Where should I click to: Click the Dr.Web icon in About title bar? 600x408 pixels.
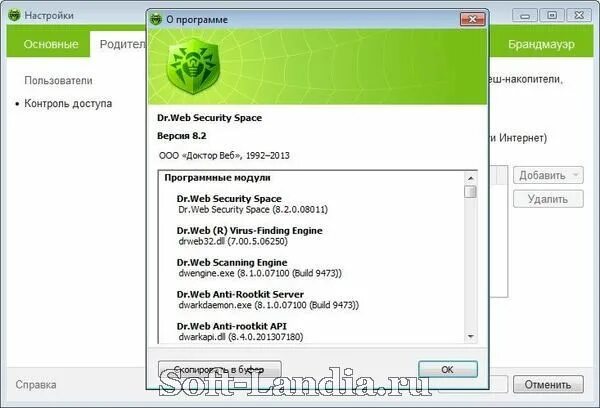156,19
